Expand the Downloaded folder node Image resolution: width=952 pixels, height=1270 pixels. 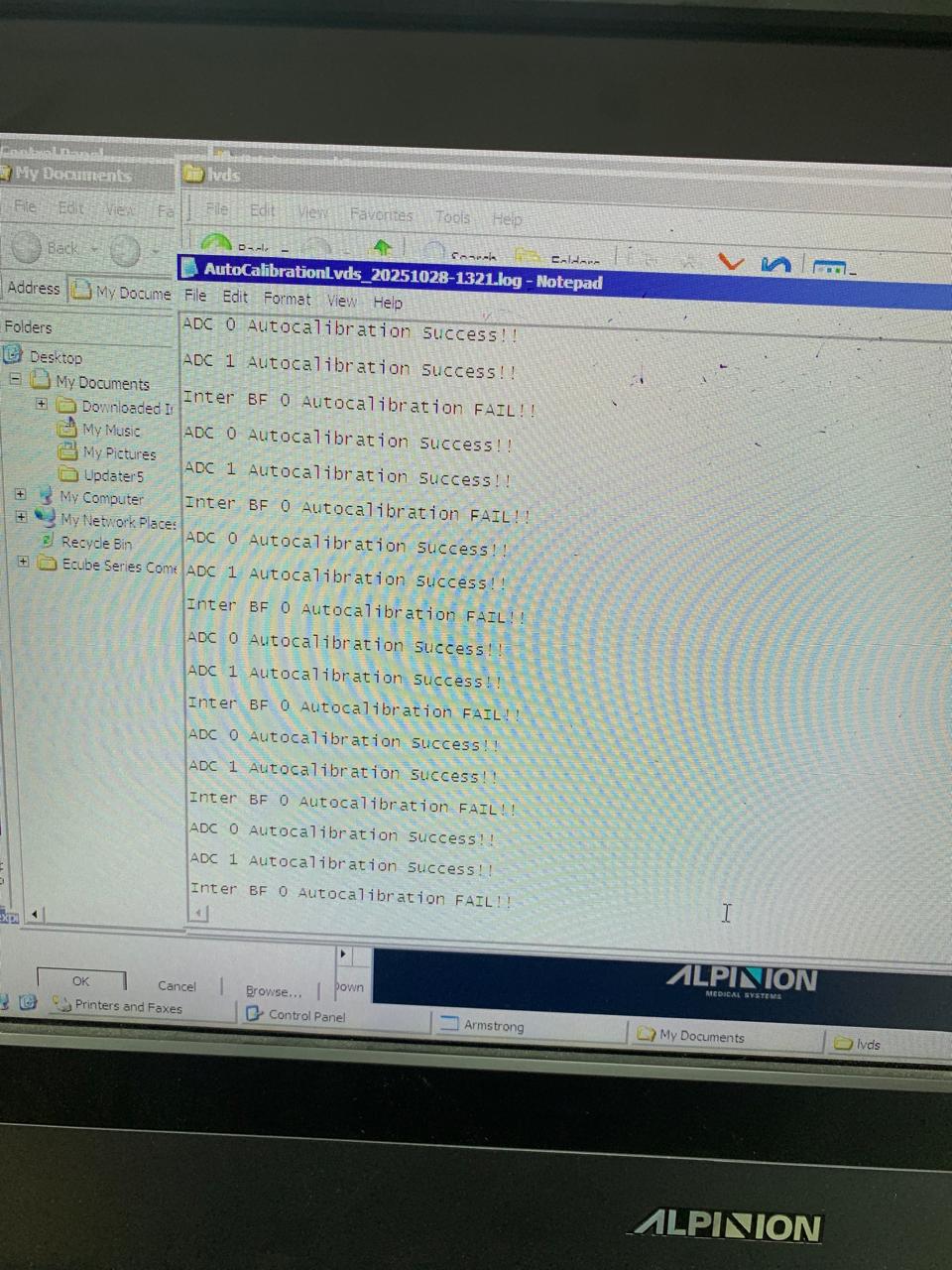tap(42, 404)
